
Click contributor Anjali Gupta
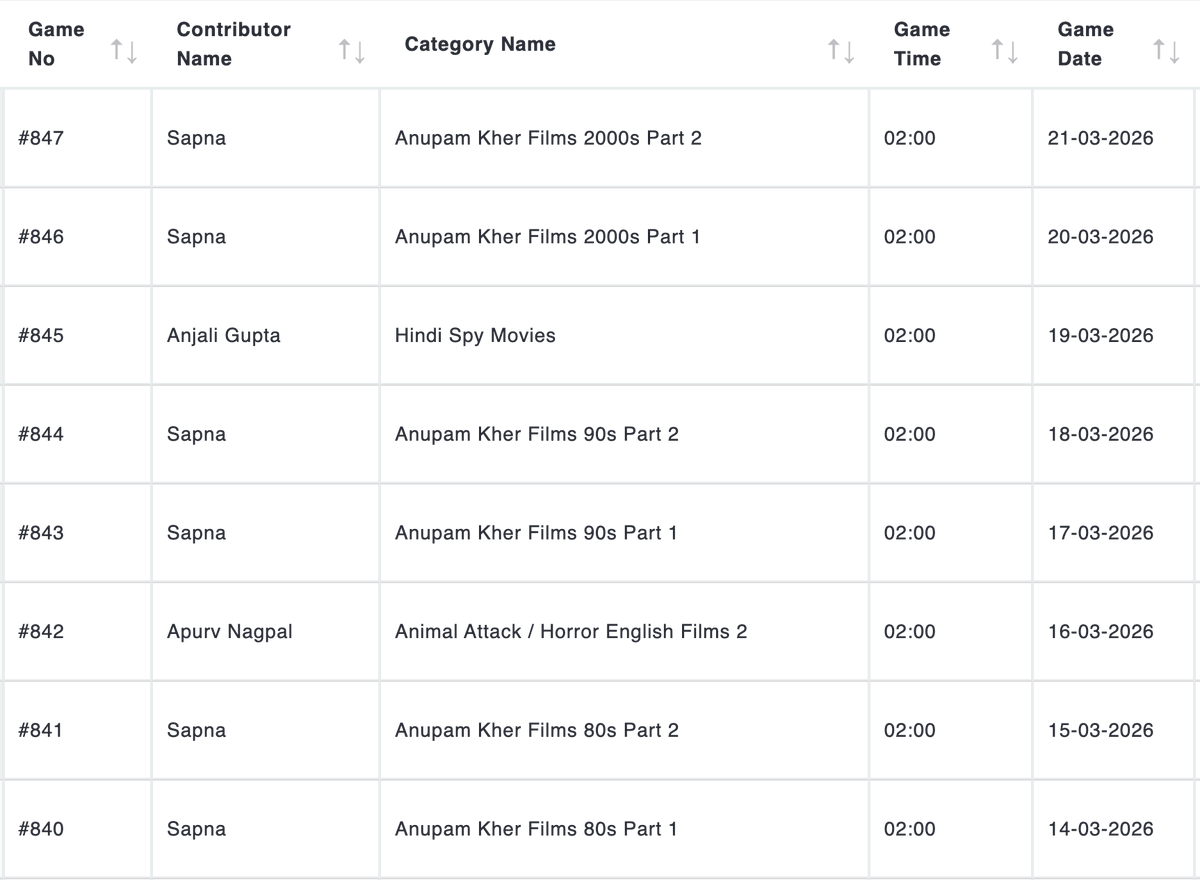coord(224,336)
